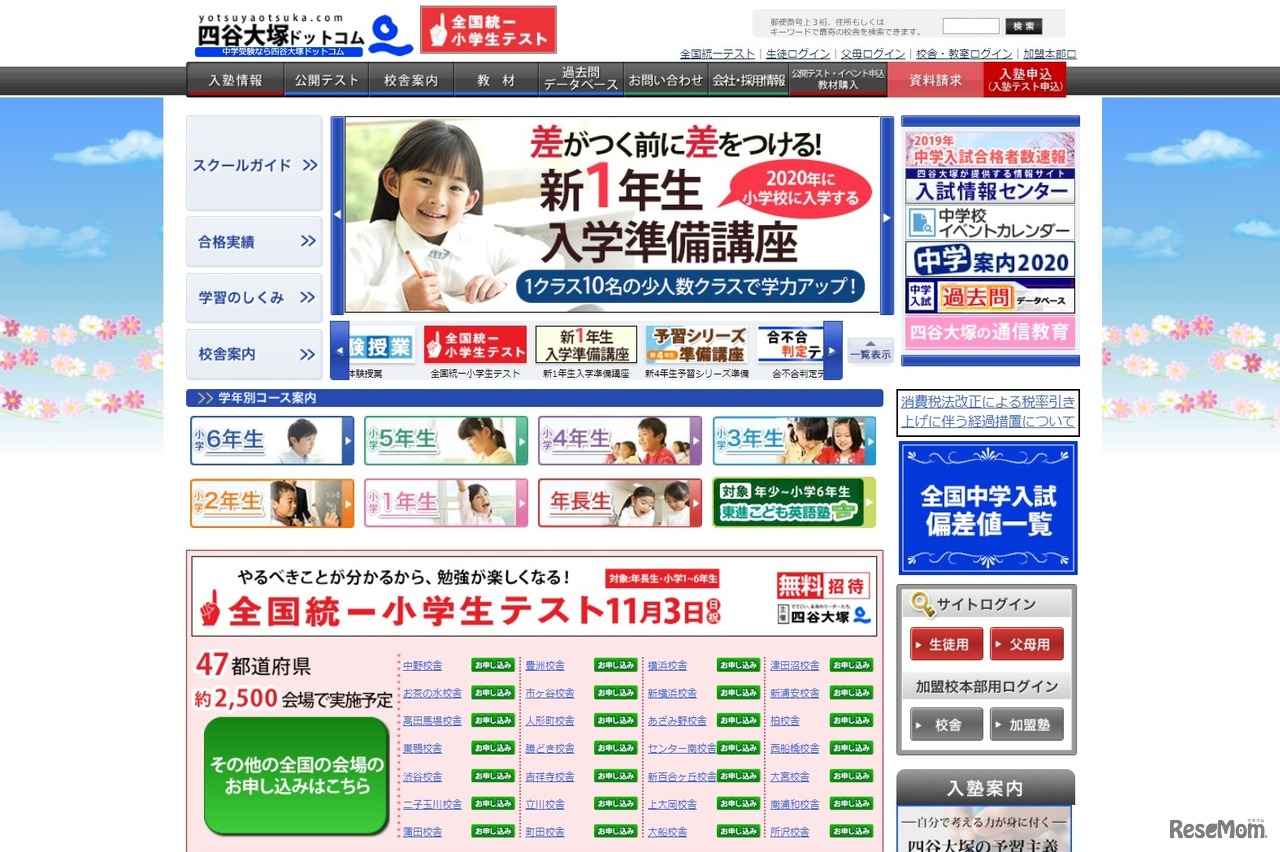
Task: Open the 全国統一小学生テスト banner beside the logo
Action: pos(488,29)
